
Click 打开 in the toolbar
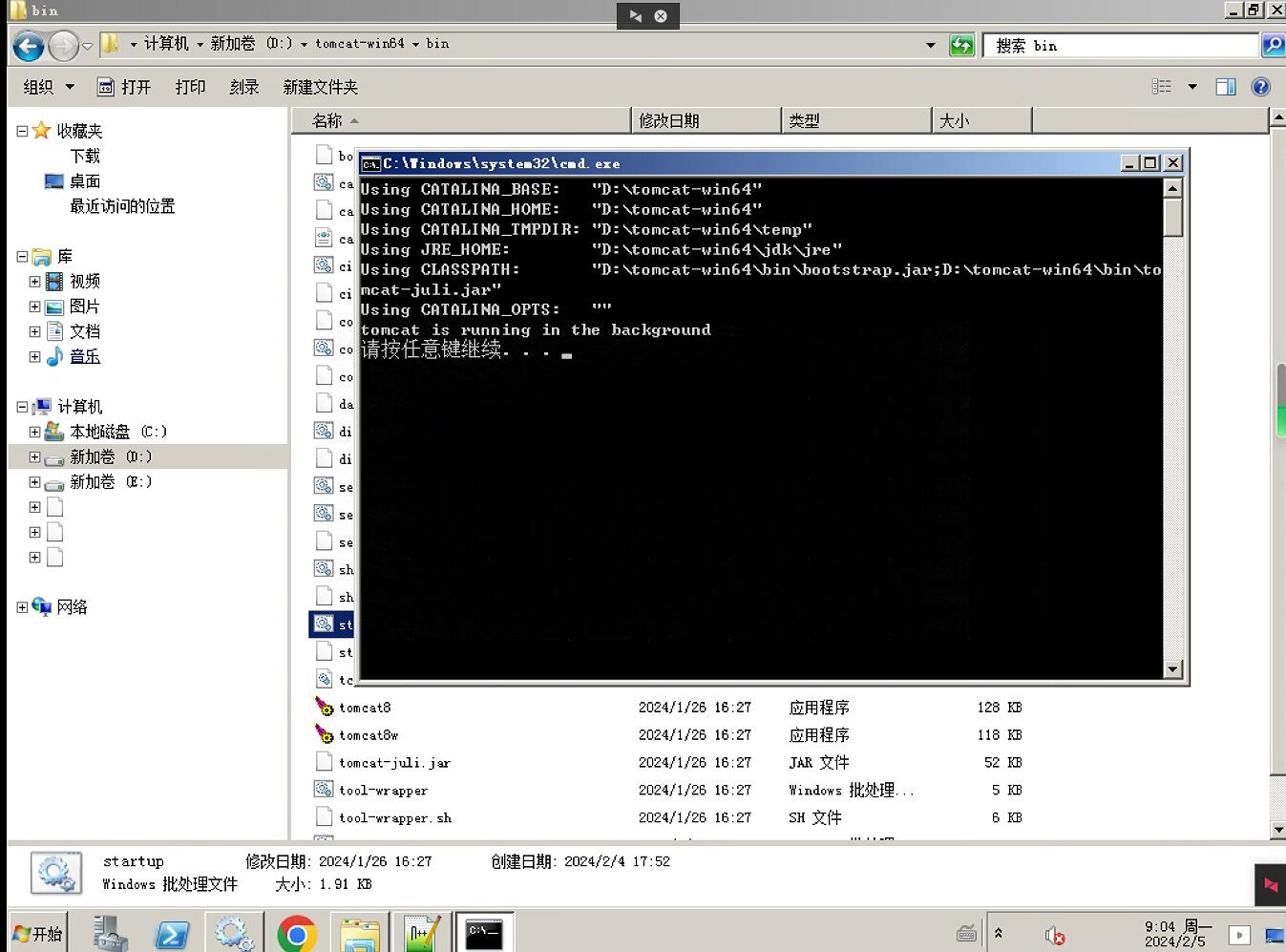pyautogui.click(x=124, y=87)
